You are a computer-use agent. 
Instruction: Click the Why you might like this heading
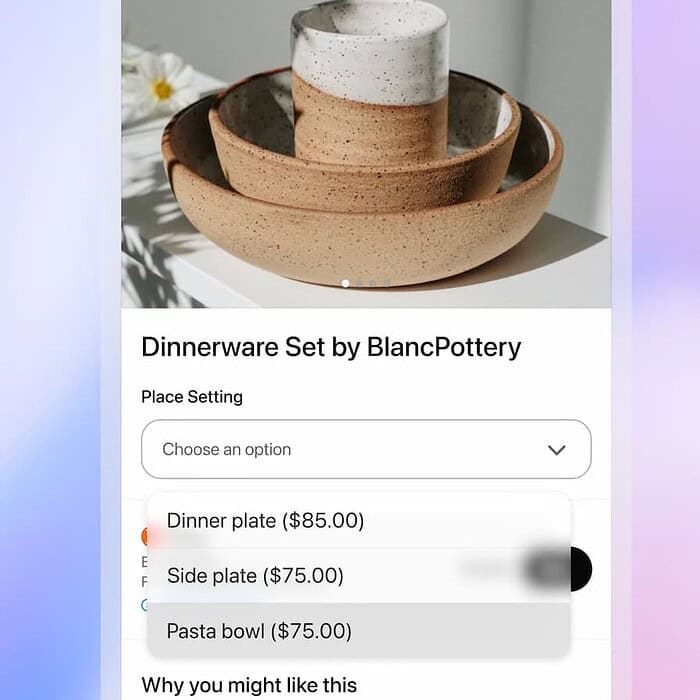(249, 685)
